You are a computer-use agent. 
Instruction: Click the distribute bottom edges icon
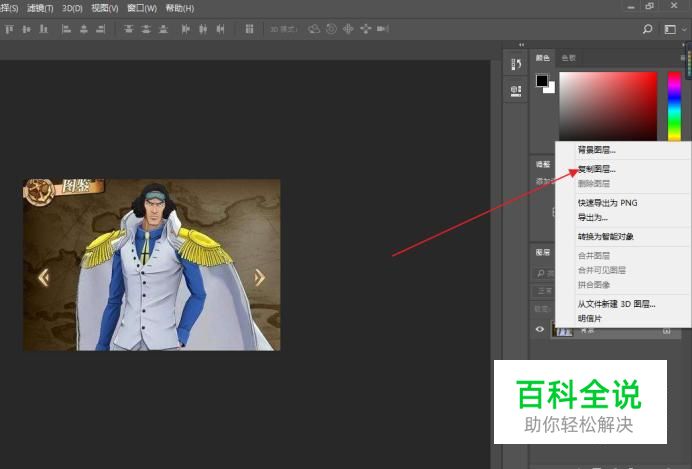pos(163,30)
